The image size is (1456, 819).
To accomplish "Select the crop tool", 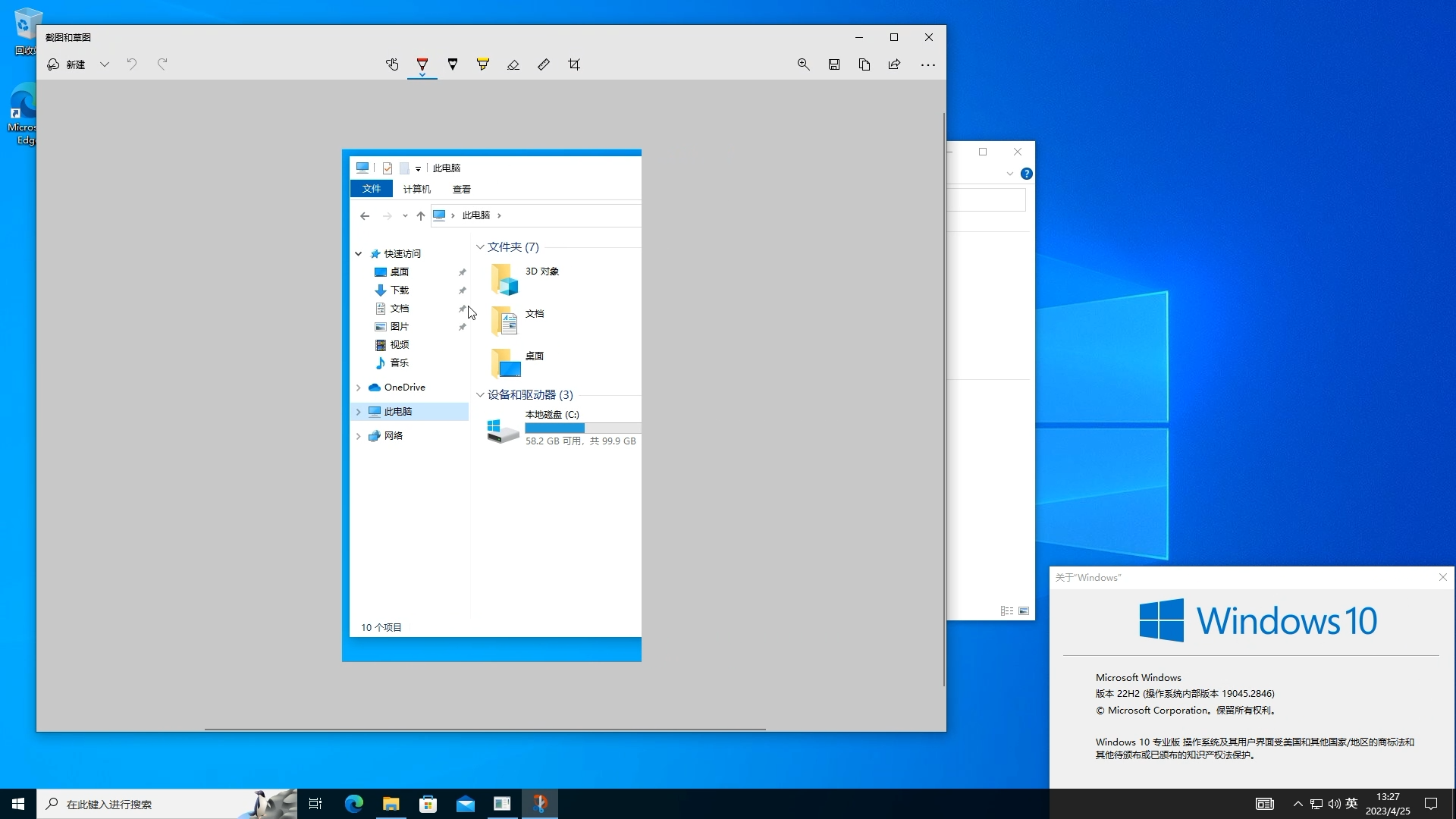I will [574, 64].
